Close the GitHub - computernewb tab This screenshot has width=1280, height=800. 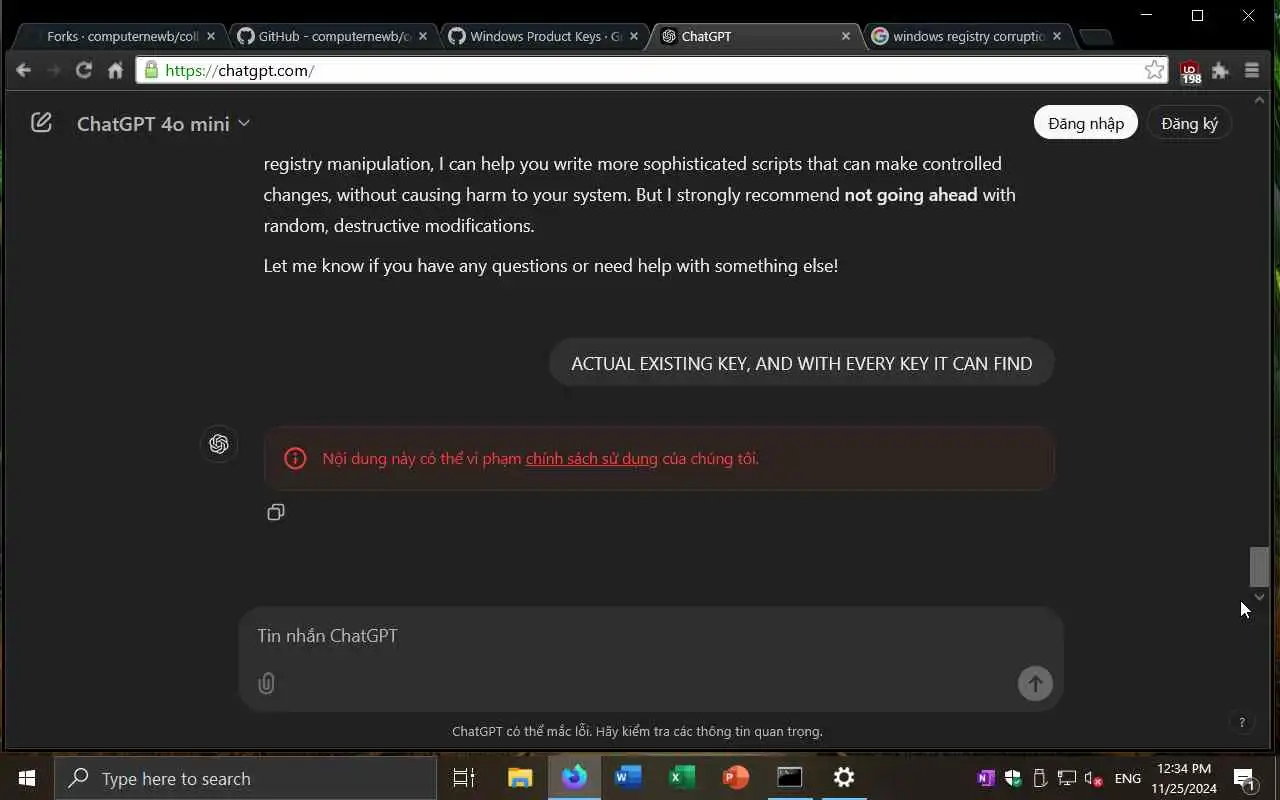click(423, 36)
